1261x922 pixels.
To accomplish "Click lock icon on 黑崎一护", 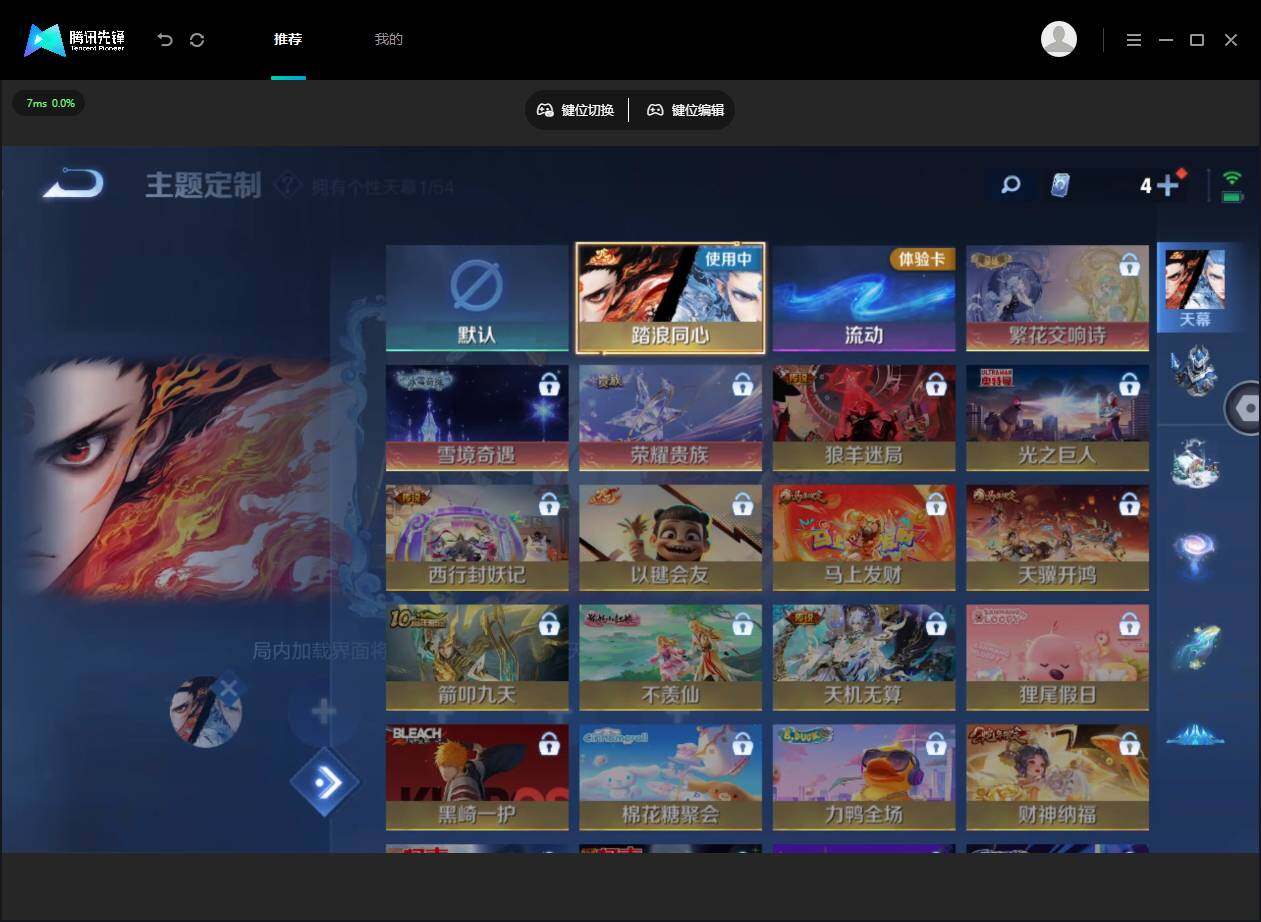I will coord(549,745).
